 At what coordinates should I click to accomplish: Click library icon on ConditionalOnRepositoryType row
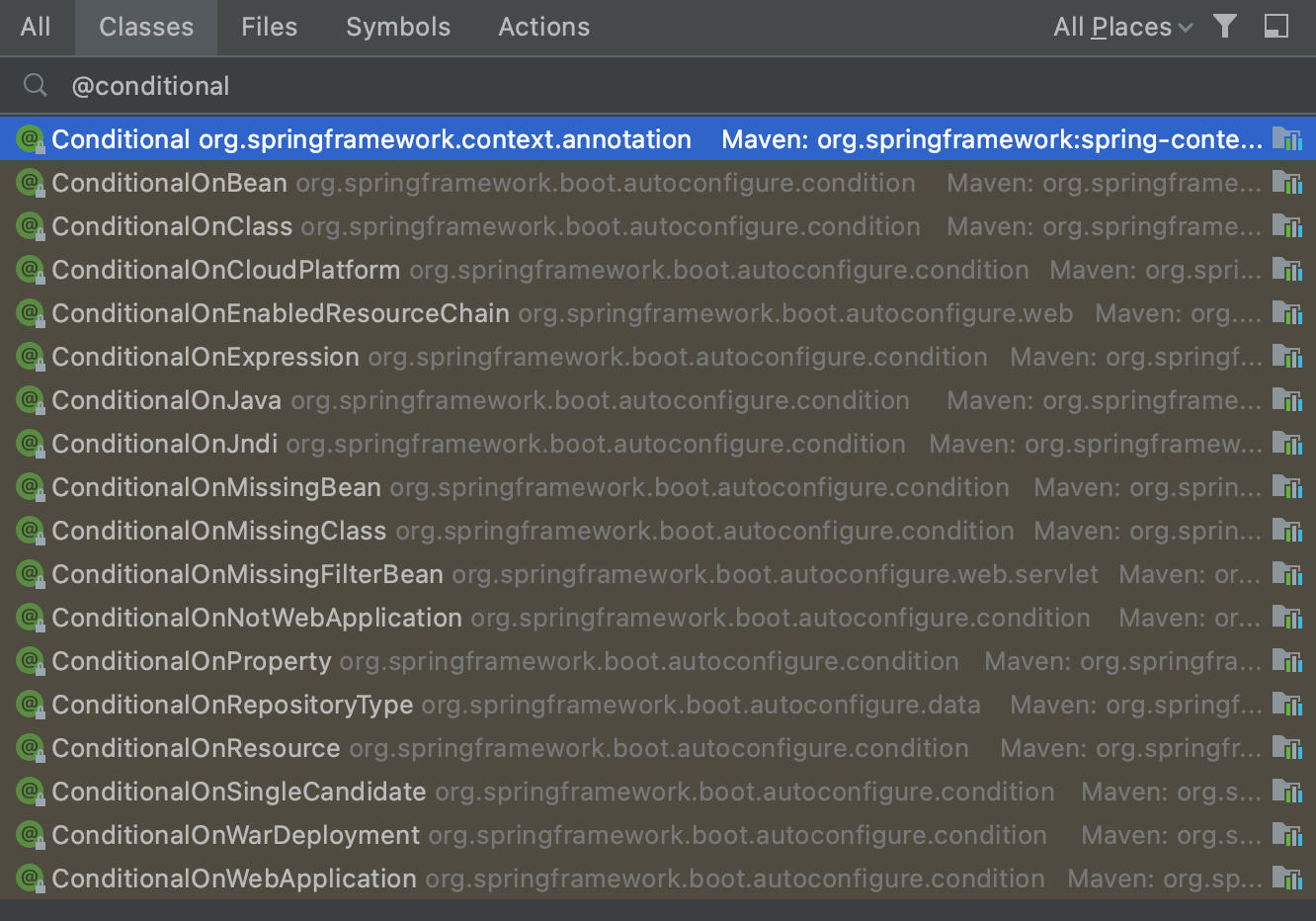pos(1287,705)
